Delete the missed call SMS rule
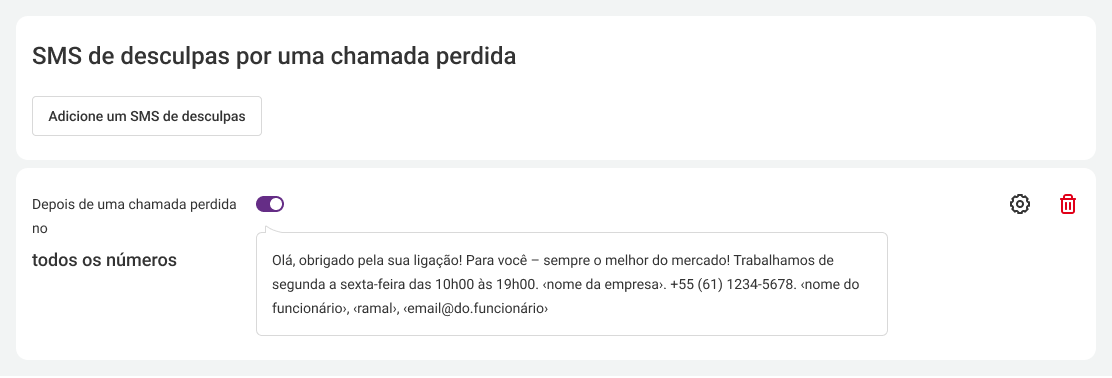 [1067, 204]
